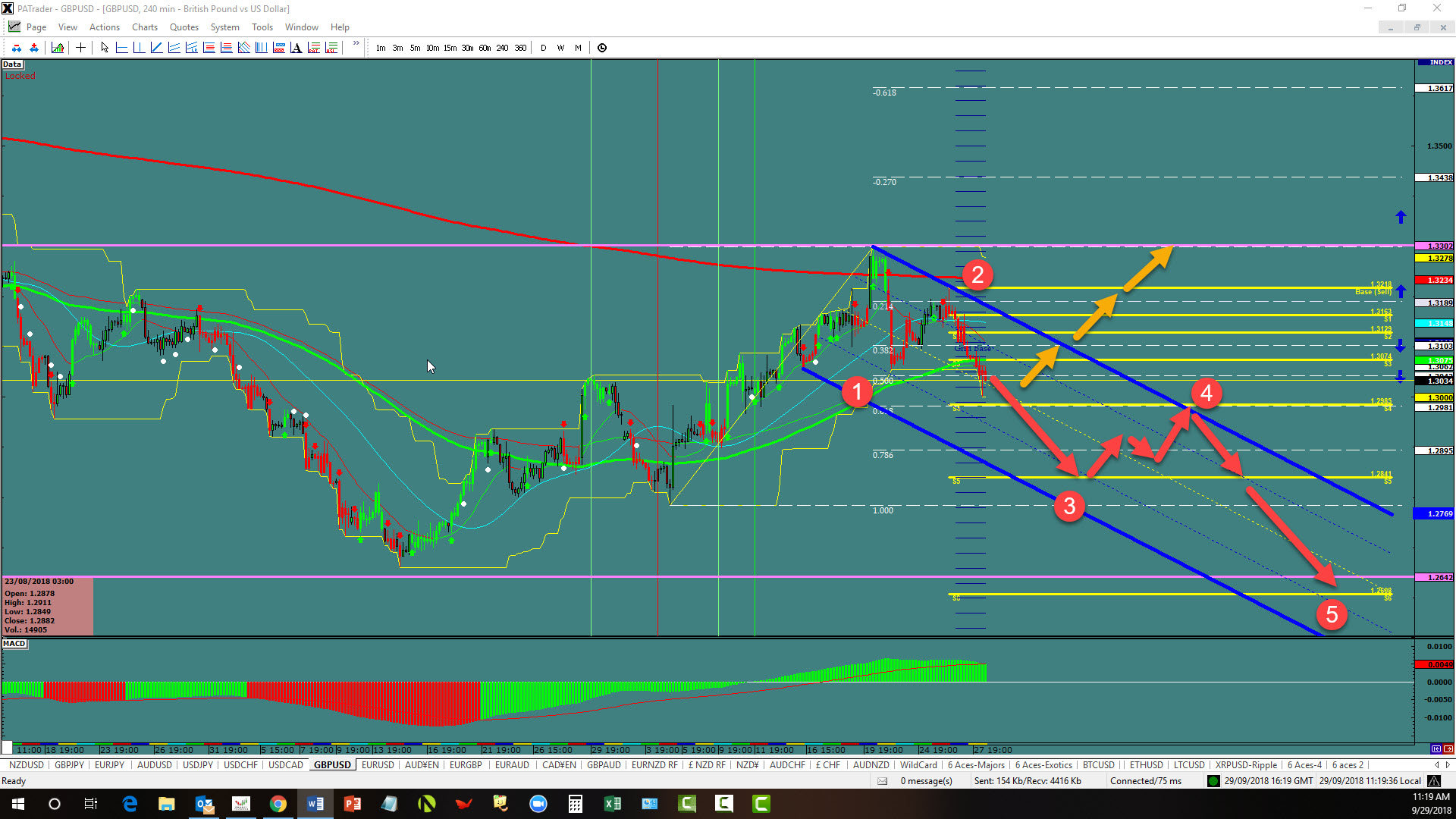Set timeframe to 60m
Image resolution: width=1456 pixels, height=819 pixels.
click(485, 48)
